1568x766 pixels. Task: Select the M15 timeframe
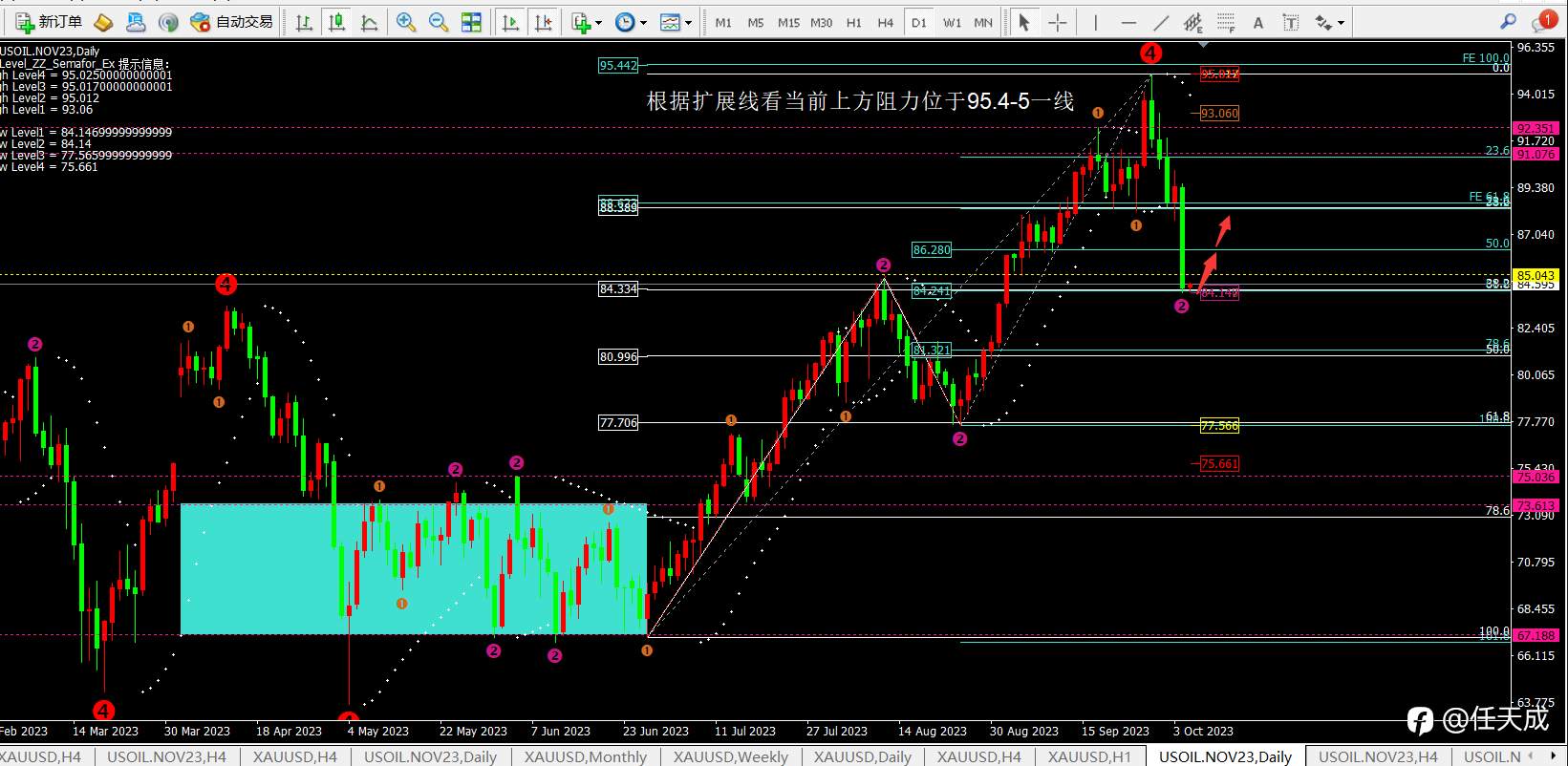[x=788, y=22]
